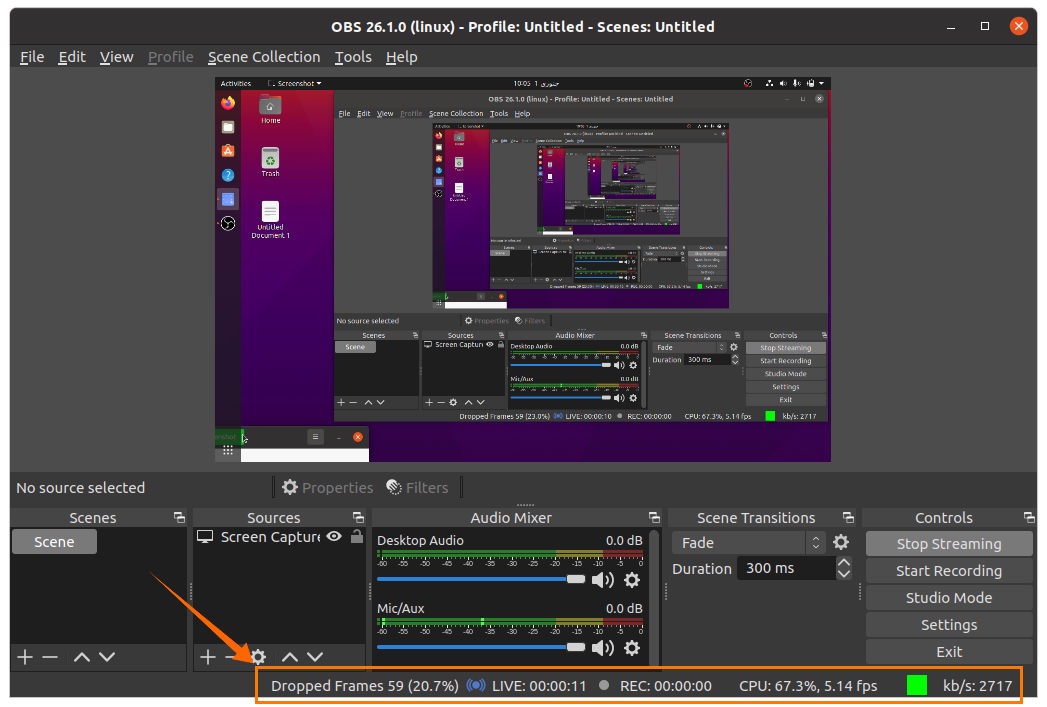Add a new scene with plus icon
Screen dimensions: 1047x707
(25, 657)
